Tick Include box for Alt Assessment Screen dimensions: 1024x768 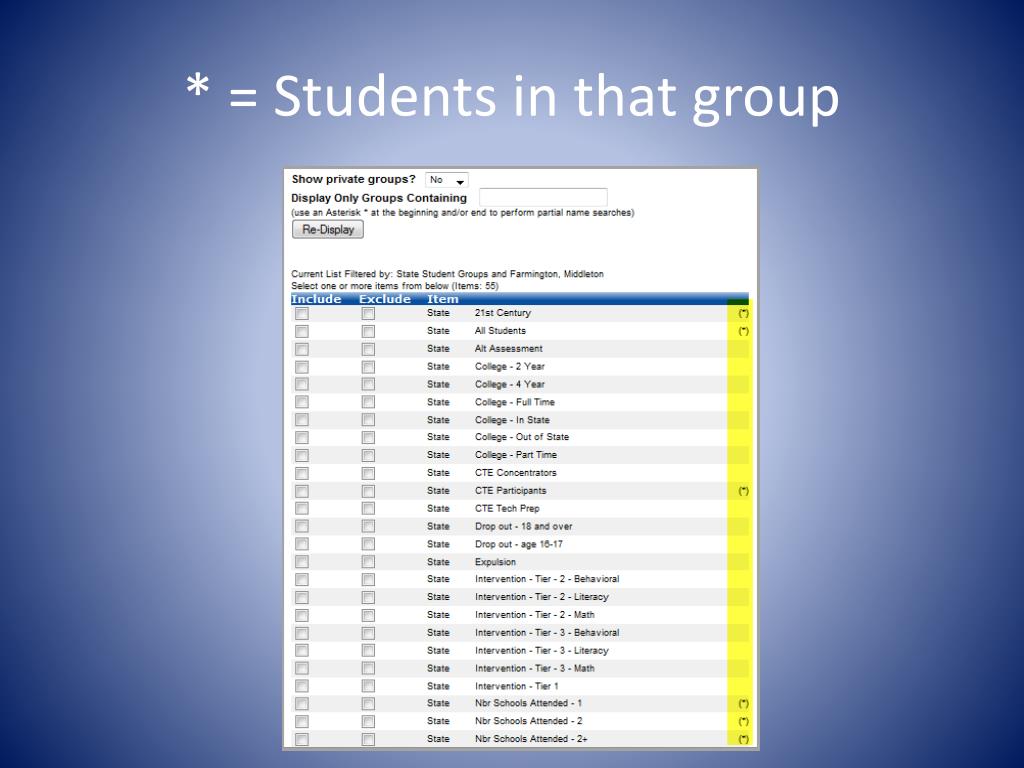[302, 349]
